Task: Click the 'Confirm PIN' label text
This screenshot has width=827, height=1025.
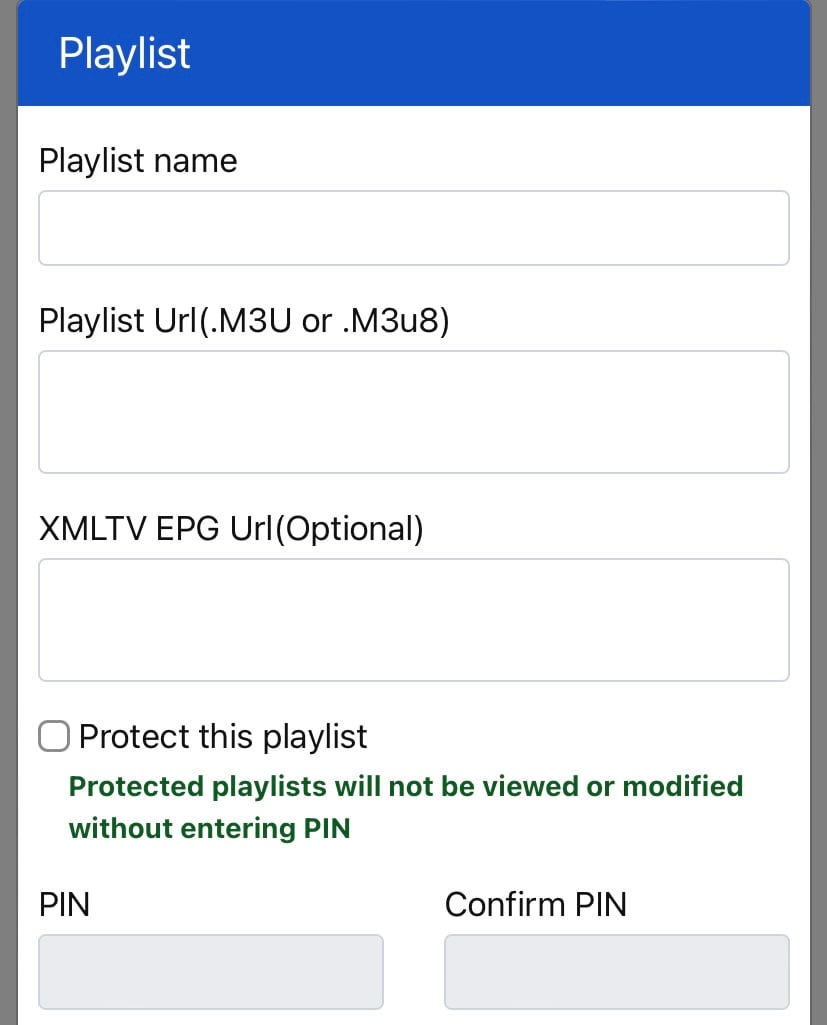Action: click(535, 905)
